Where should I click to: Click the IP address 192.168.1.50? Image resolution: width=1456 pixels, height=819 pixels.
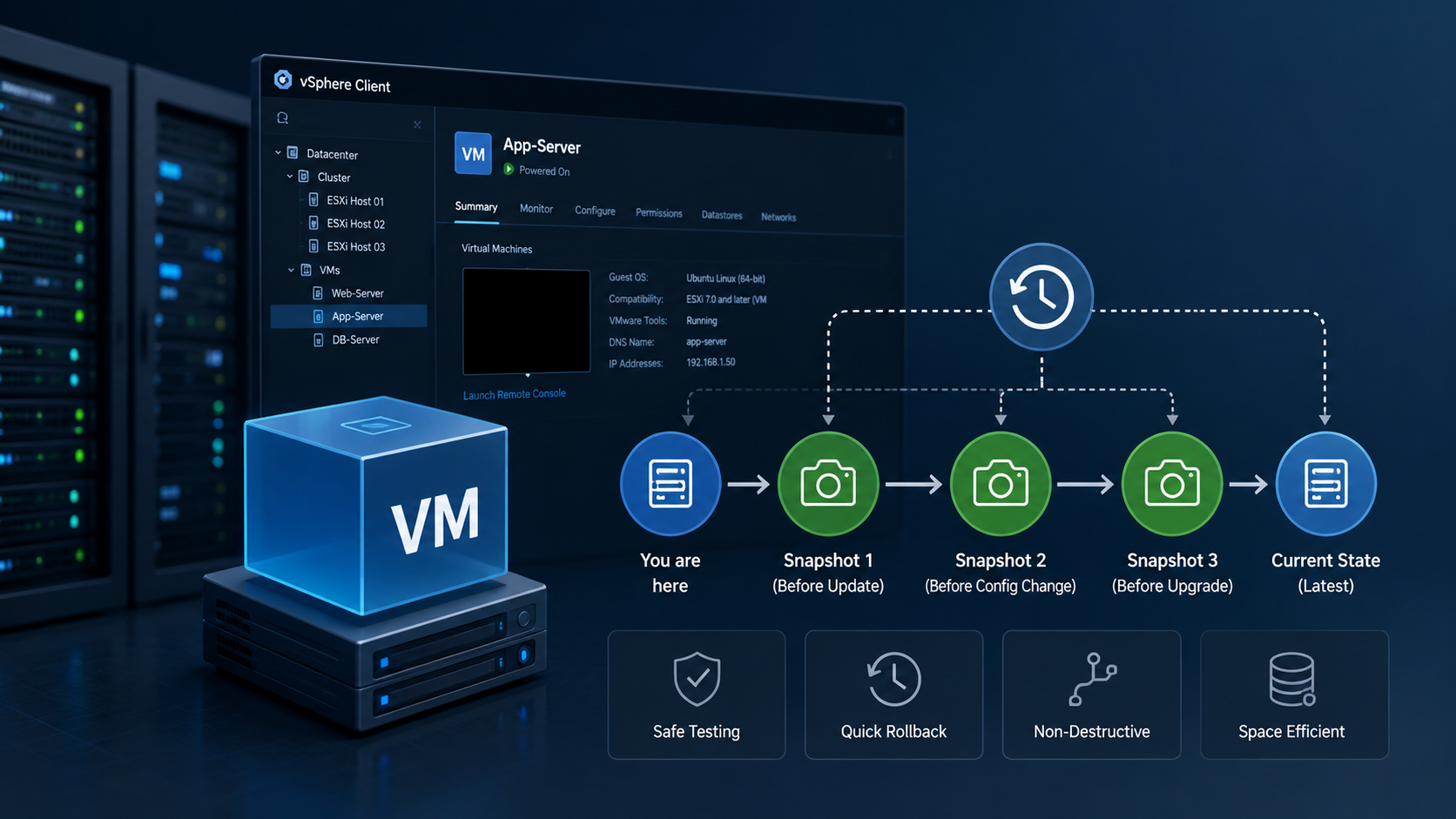(711, 362)
